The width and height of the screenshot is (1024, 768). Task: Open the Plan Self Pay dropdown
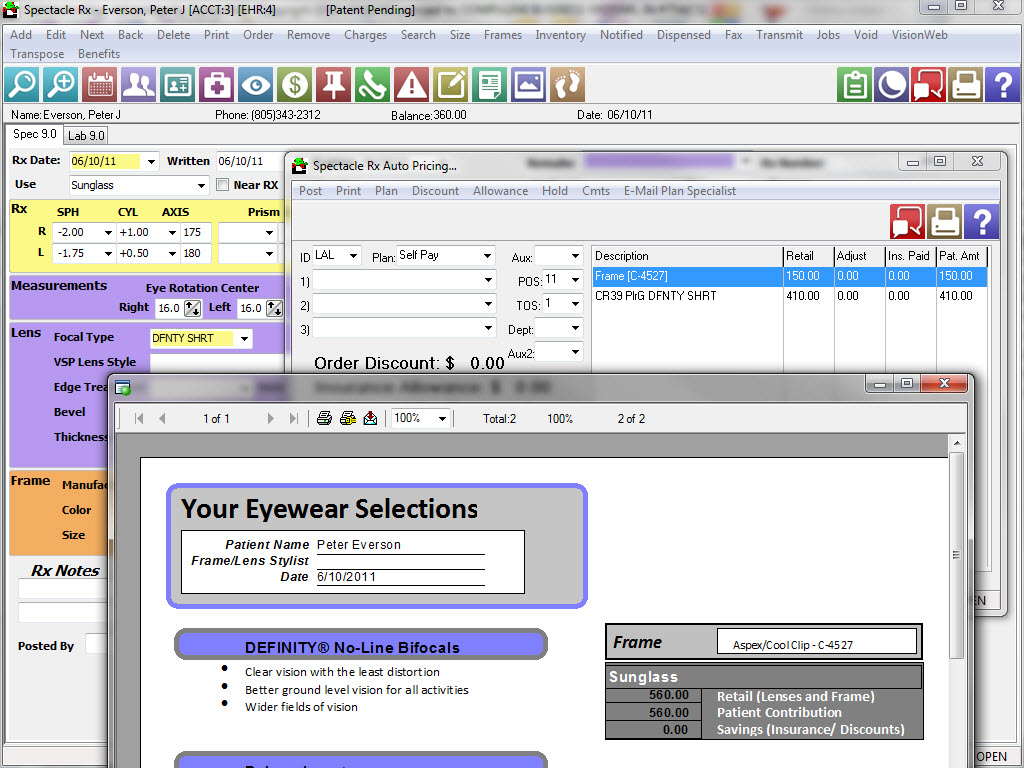(487, 255)
